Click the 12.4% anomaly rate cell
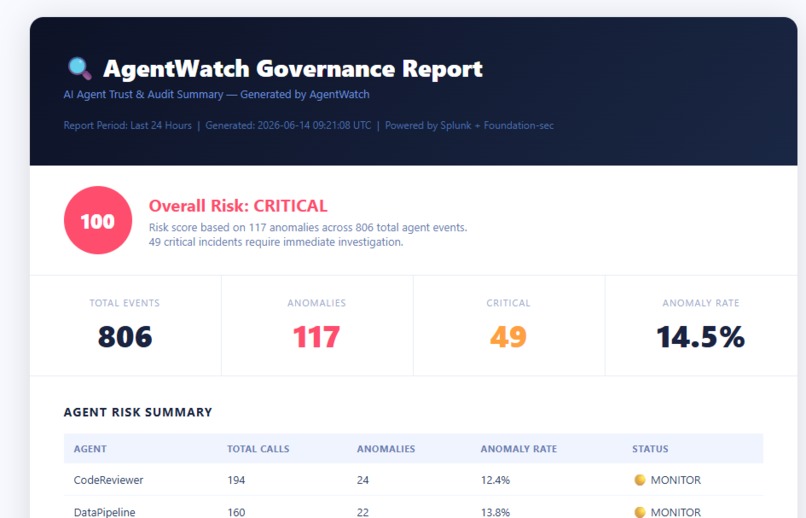This screenshot has width=806, height=518. 496,480
